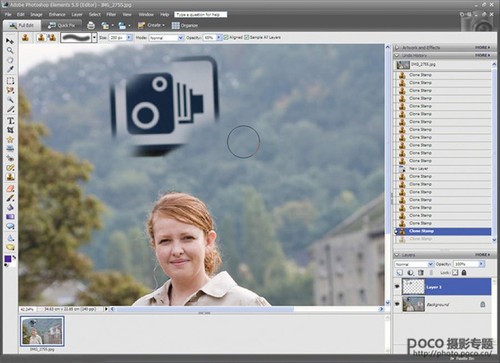This screenshot has width=500, height=363.
Task: Select the Eyedropper tool
Action: [10, 69]
